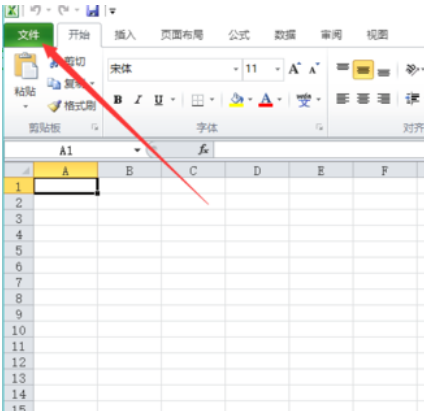
Task: Open the 宋体 font name dropdown
Action: coord(236,69)
